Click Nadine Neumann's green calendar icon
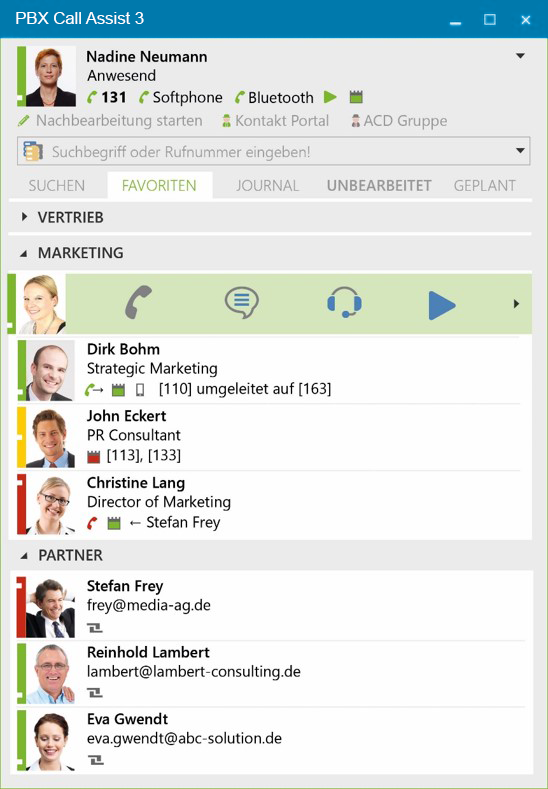 (x=356, y=97)
